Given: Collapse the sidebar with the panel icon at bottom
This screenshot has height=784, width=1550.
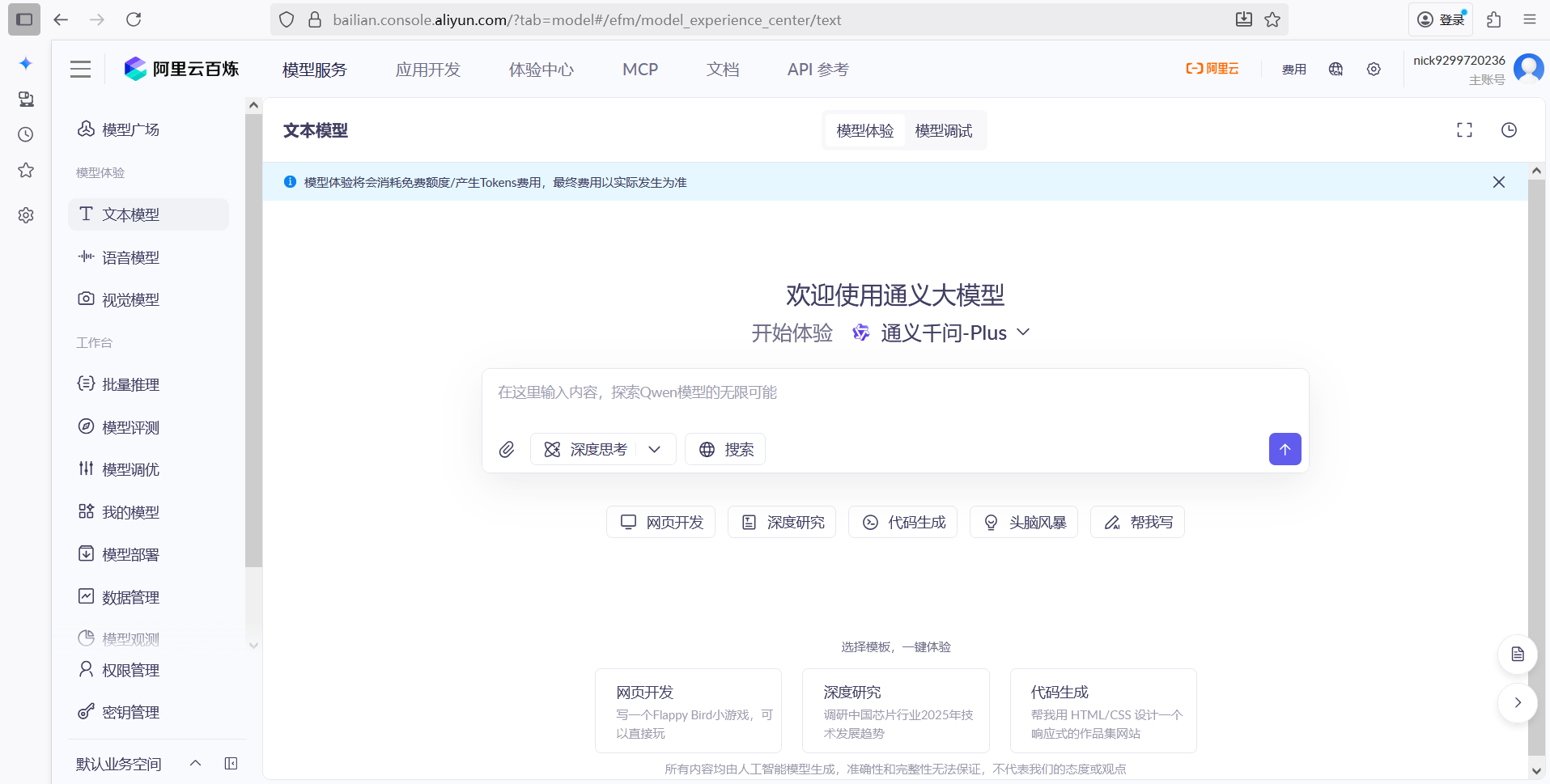Looking at the screenshot, I should (x=231, y=764).
